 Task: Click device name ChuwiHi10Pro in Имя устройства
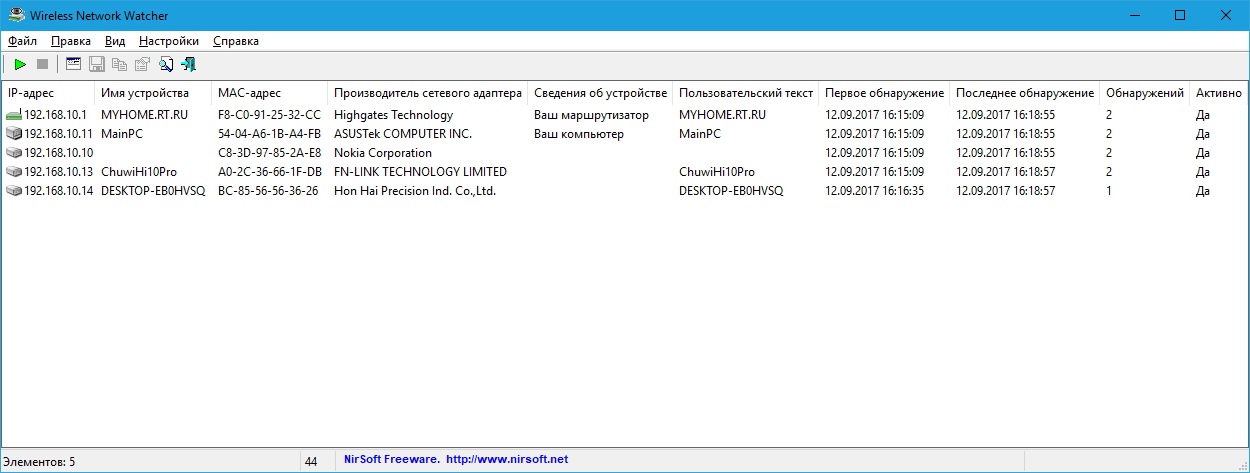[x=139, y=172]
